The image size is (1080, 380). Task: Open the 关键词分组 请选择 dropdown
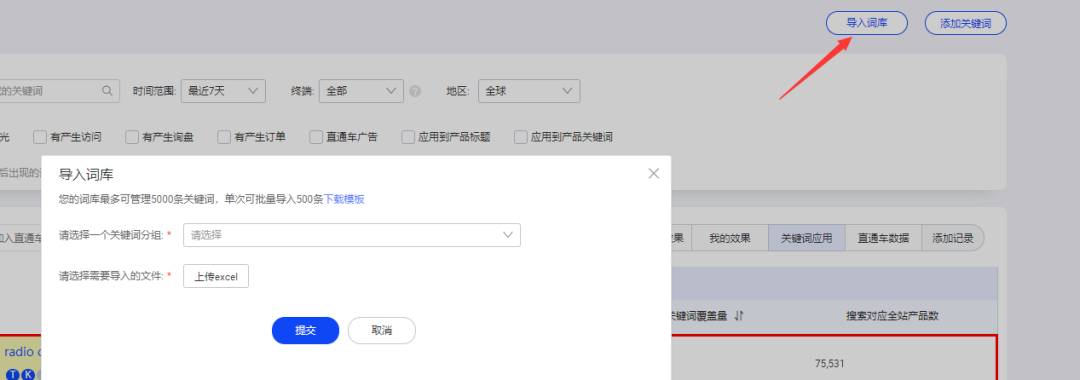[x=351, y=235]
